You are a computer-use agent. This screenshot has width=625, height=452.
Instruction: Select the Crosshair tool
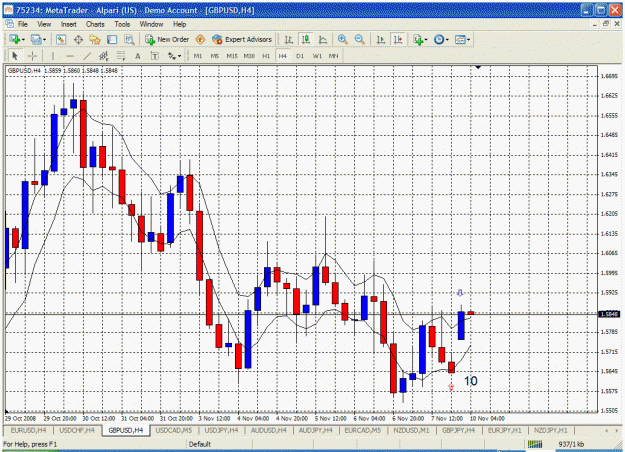(x=32, y=56)
